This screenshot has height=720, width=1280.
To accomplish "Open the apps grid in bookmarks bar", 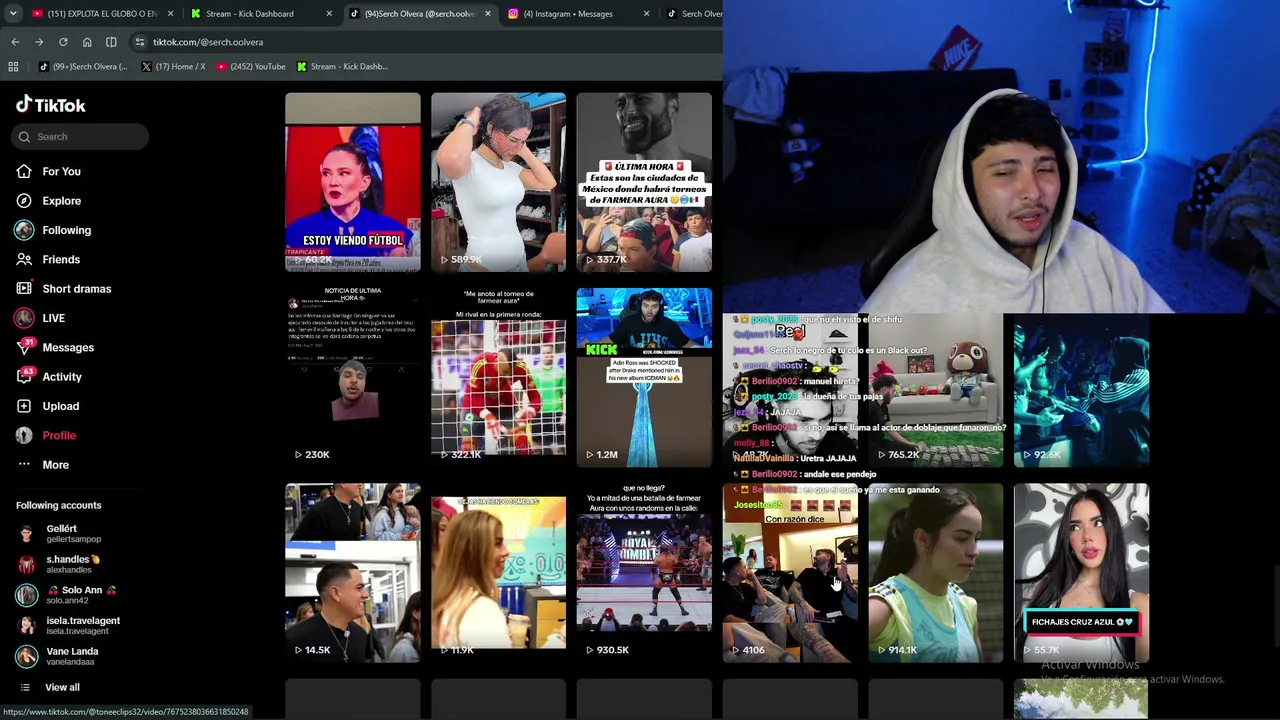I will (13, 67).
